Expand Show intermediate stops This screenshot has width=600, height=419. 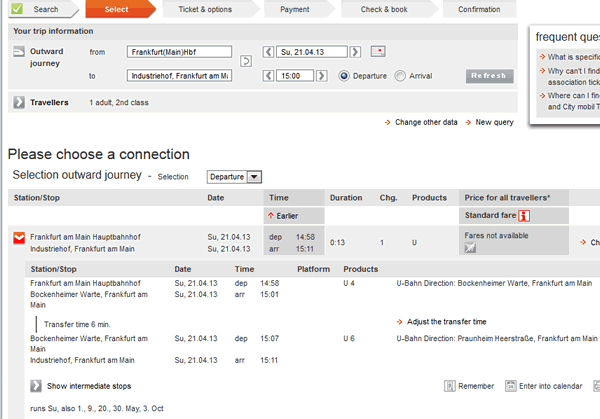click(36, 386)
